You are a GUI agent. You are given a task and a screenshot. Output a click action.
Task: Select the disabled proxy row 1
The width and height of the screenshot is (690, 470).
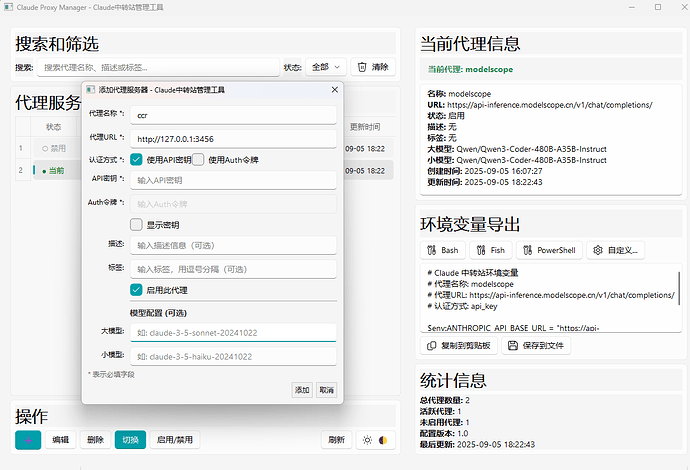click(x=55, y=149)
